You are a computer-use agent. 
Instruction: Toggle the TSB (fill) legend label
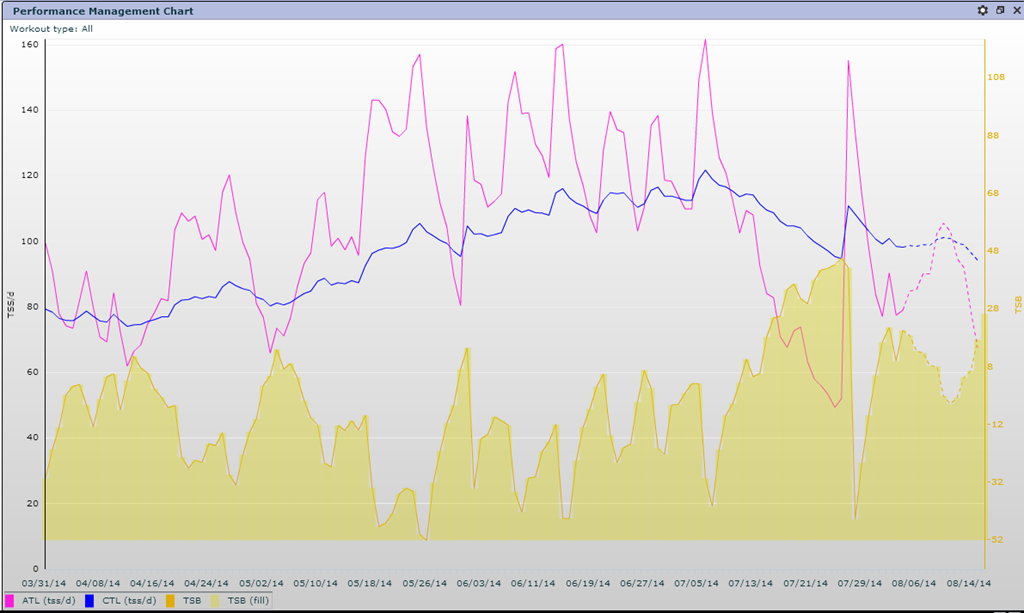pyautogui.click(x=248, y=601)
